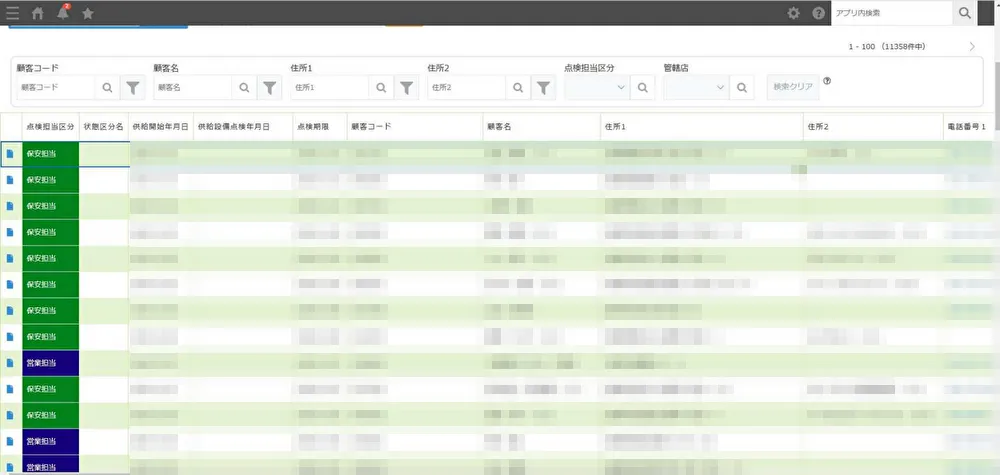Open the hamburger main menu

[x=12, y=13]
